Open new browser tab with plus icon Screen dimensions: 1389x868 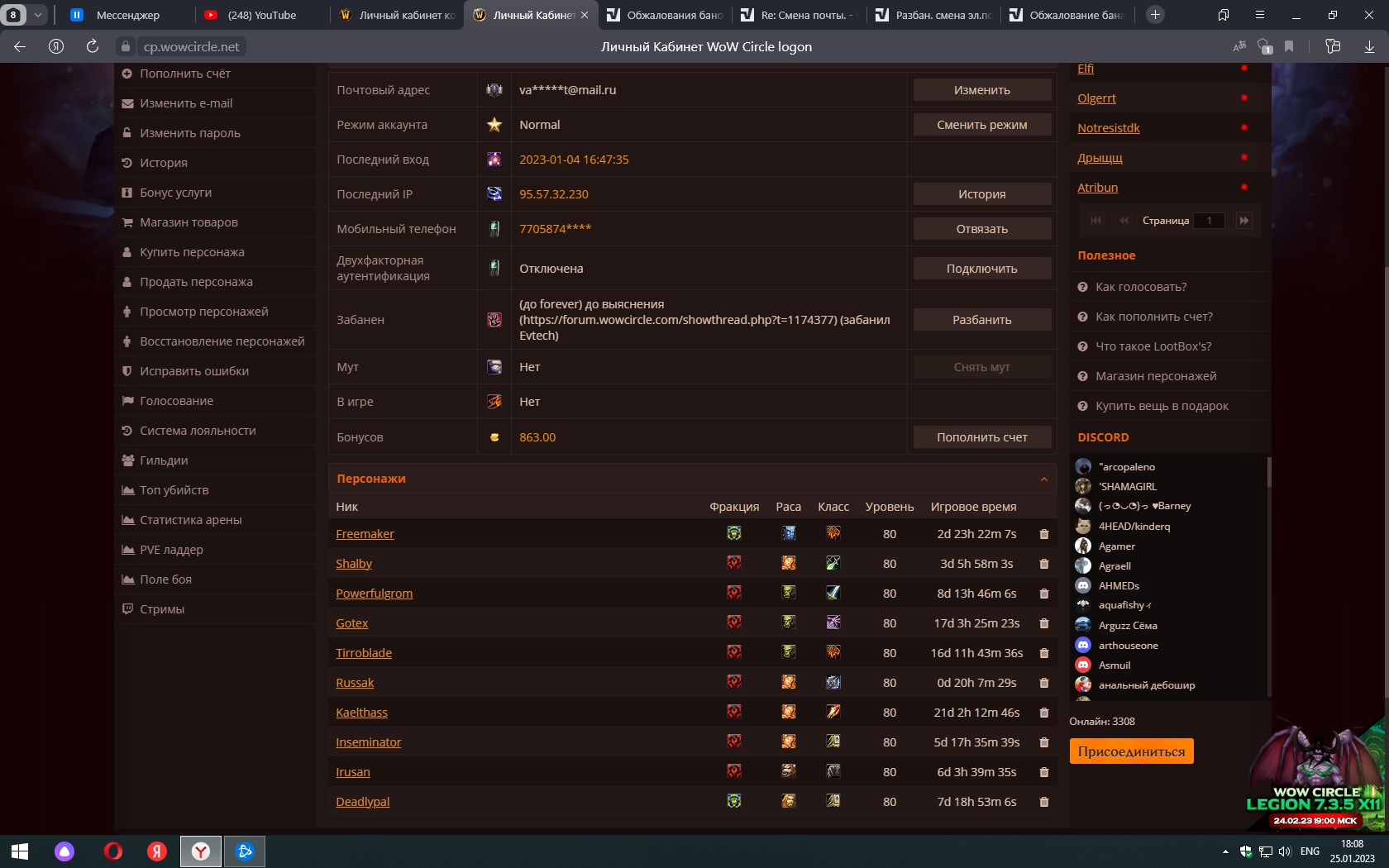tap(1155, 15)
